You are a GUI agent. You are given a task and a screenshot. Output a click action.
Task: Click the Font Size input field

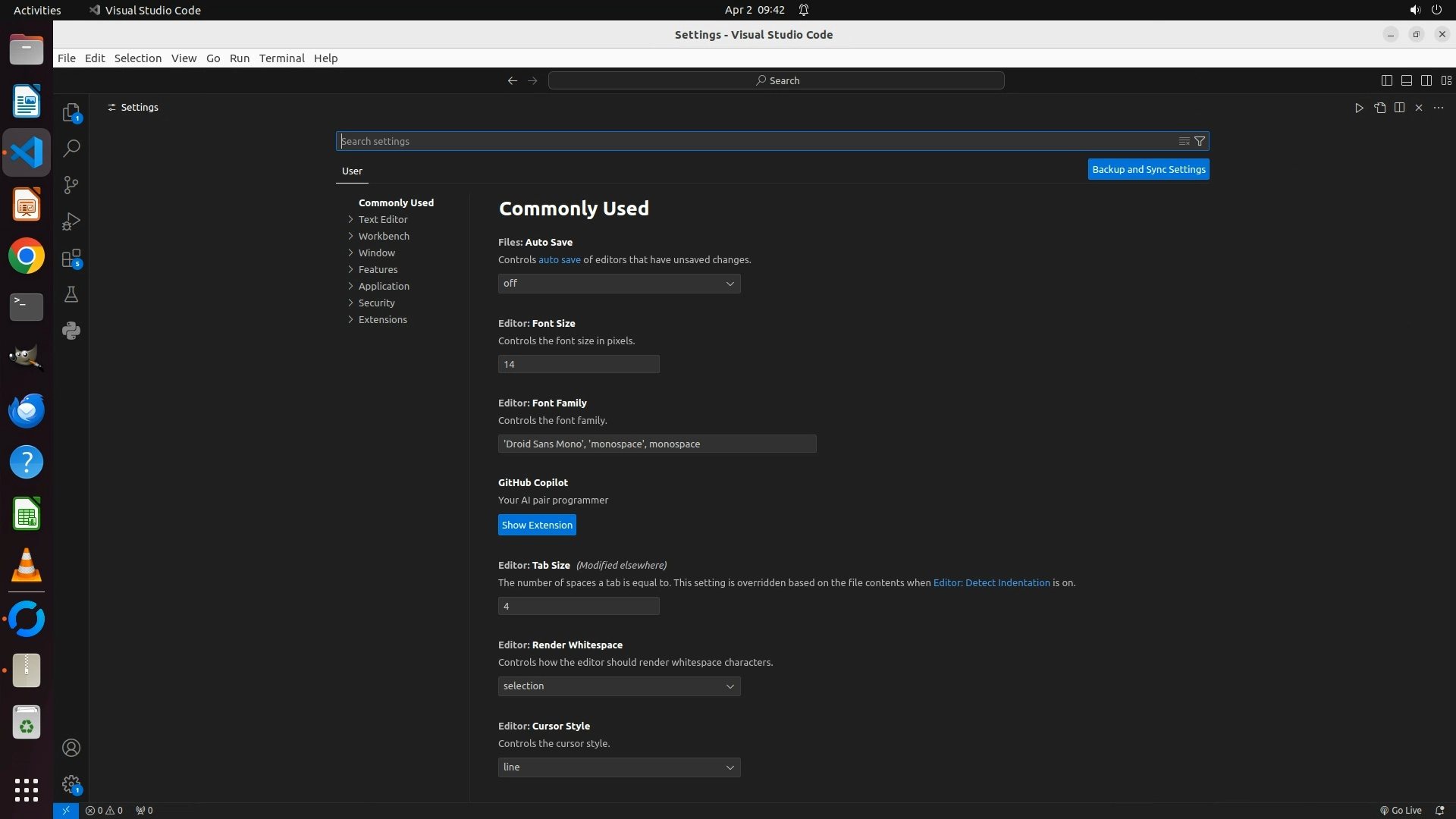578,364
